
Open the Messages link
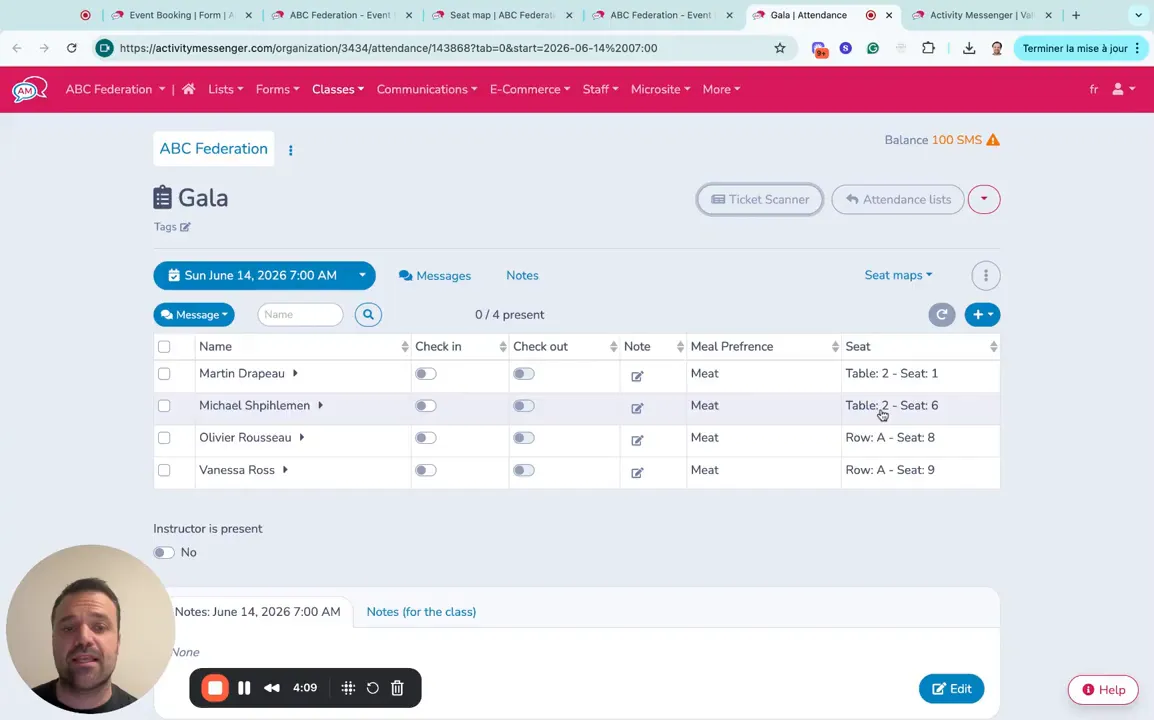435,276
